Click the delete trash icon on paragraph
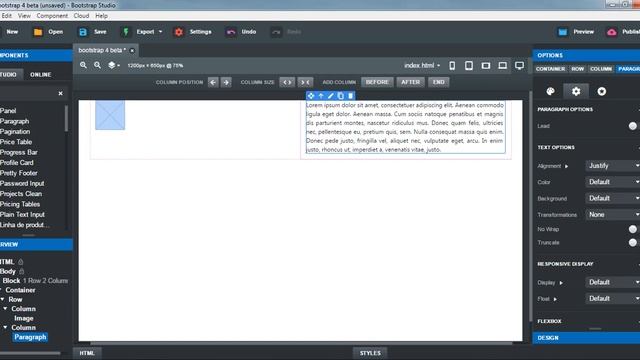This screenshot has height=360, width=640. [x=351, y=96]
